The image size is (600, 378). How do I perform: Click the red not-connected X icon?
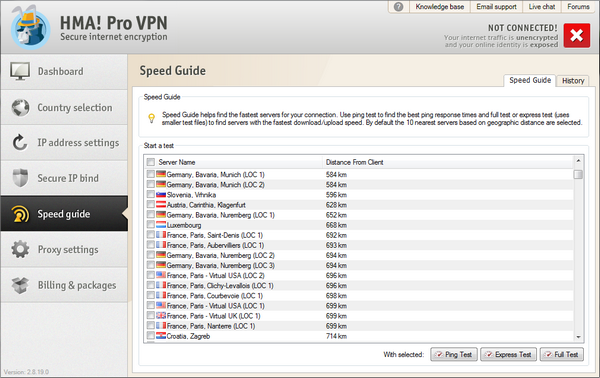577,36
